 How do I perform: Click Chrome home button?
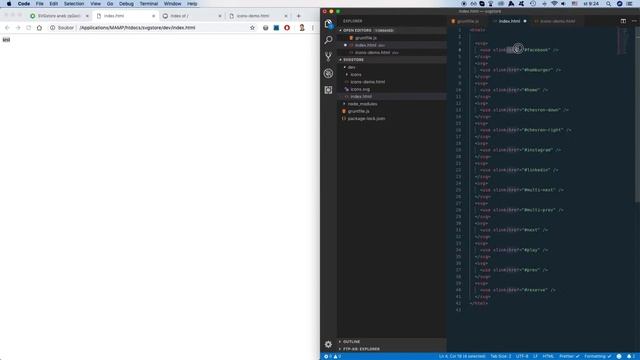(x=39, y=28)
